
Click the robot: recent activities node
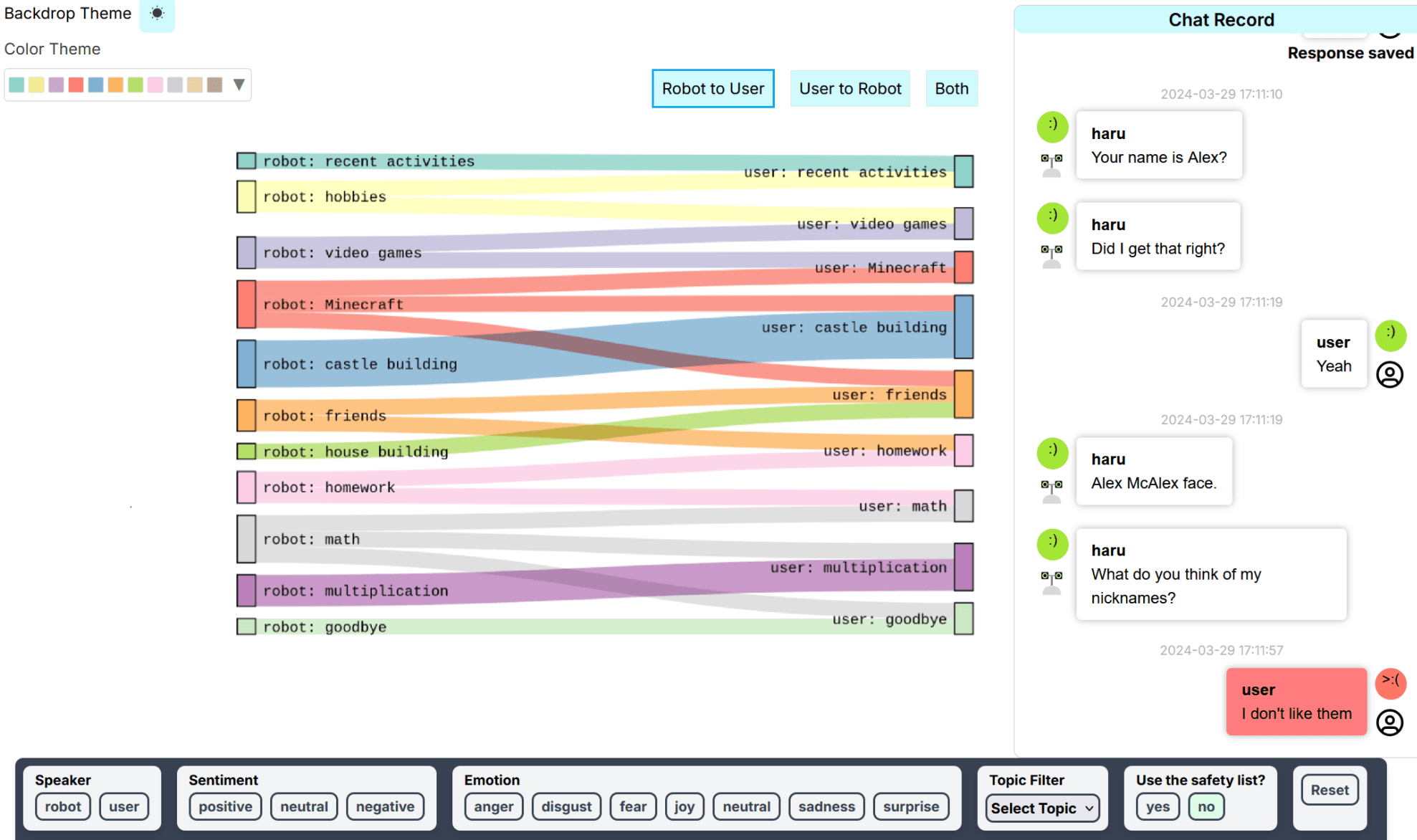tap(247, 161)
